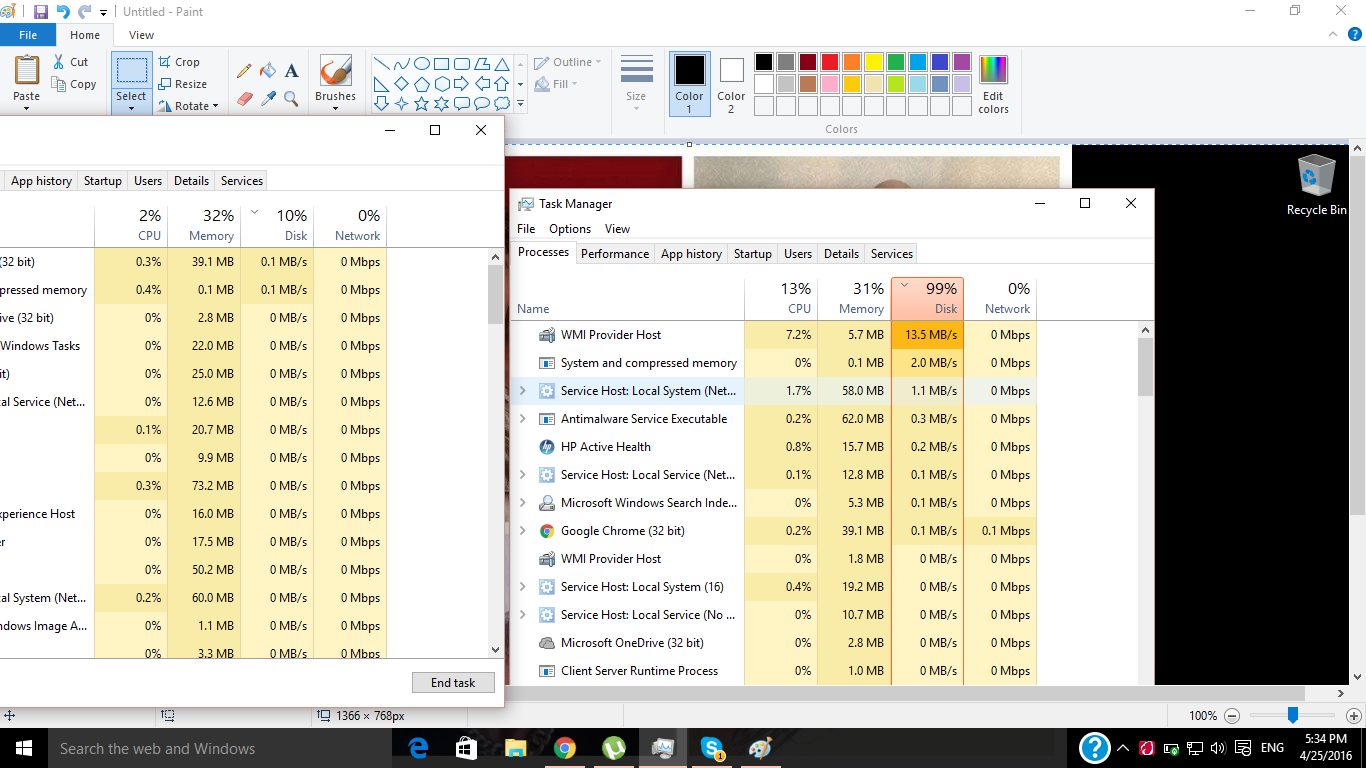The width and height of the screenshot is (1366, 768).
Task: Select the Color picker eyedropper tool
Action: click(x=268, y=98)
